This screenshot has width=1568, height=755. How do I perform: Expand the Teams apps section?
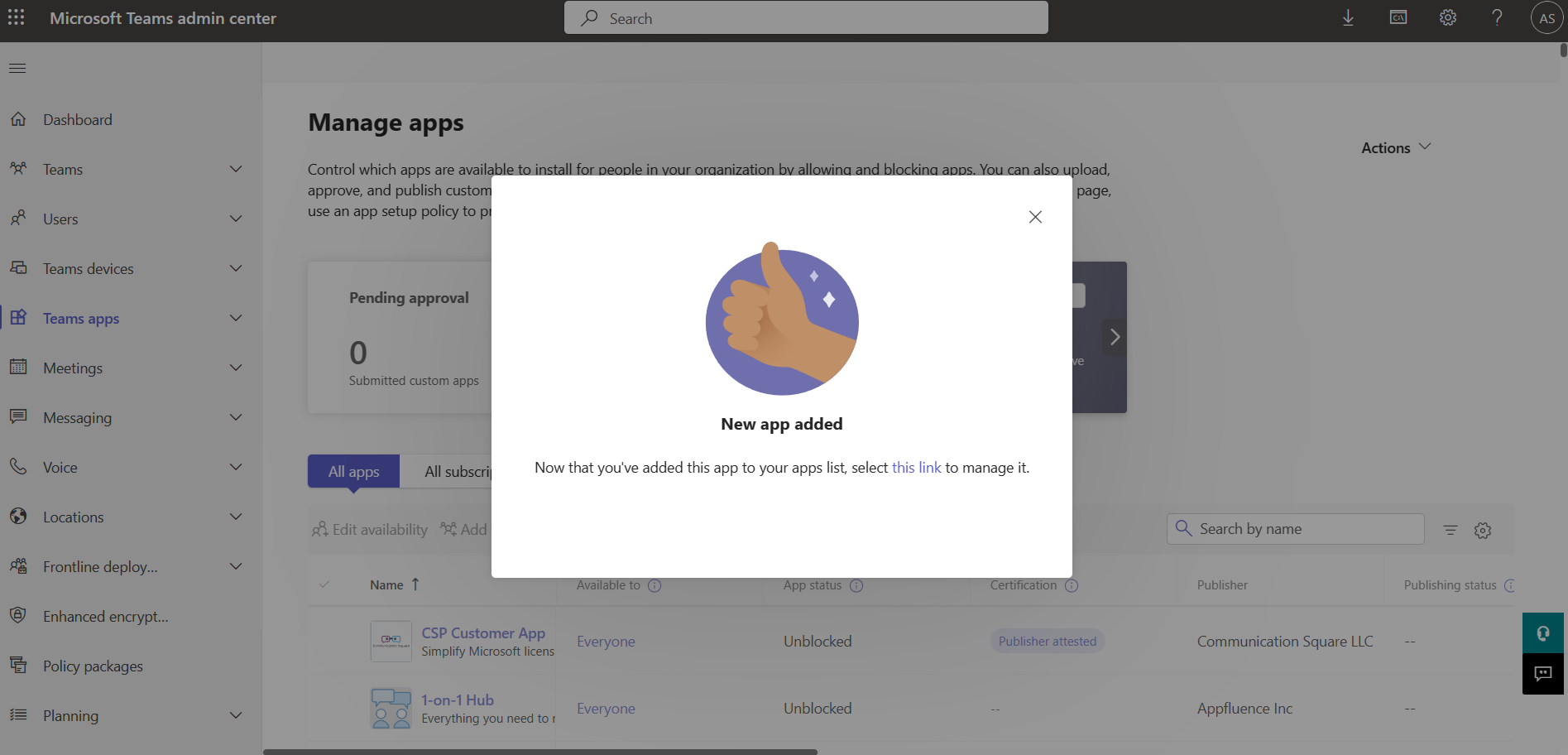pos(236,318)
